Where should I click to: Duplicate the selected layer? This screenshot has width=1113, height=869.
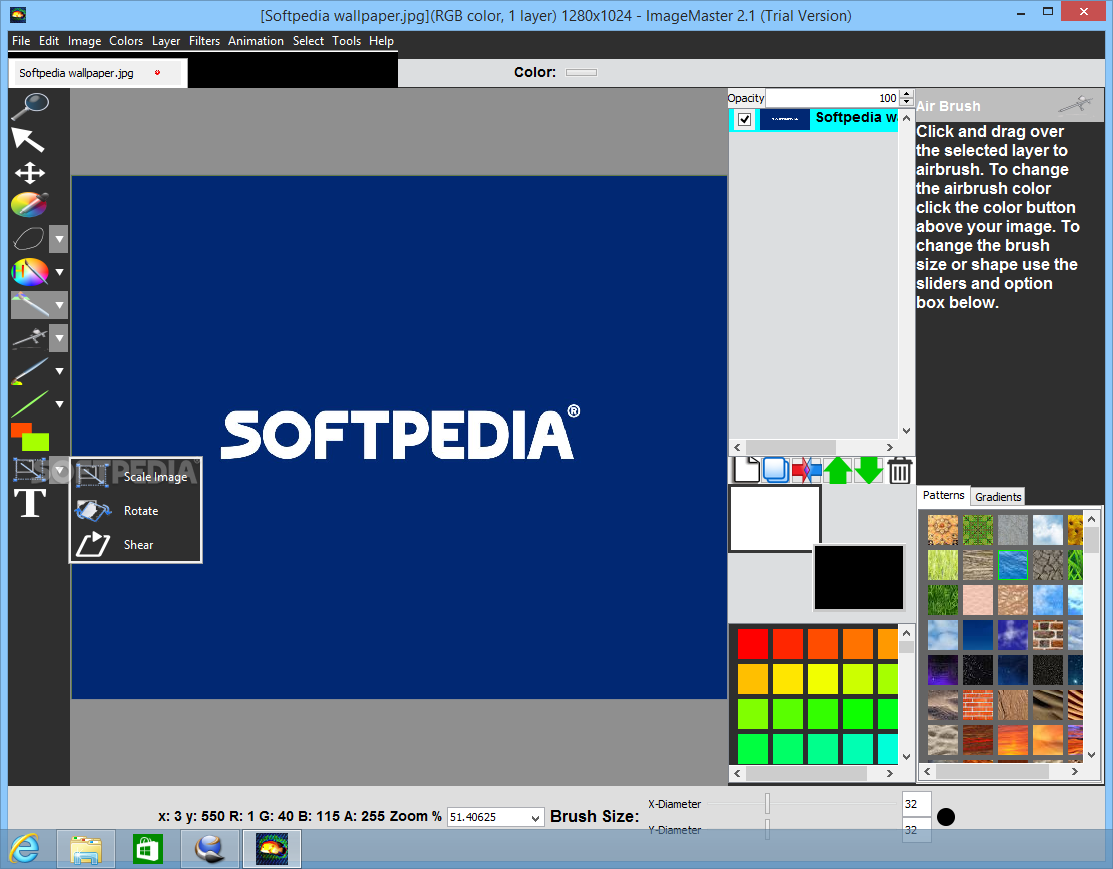[x=776, y=470]
